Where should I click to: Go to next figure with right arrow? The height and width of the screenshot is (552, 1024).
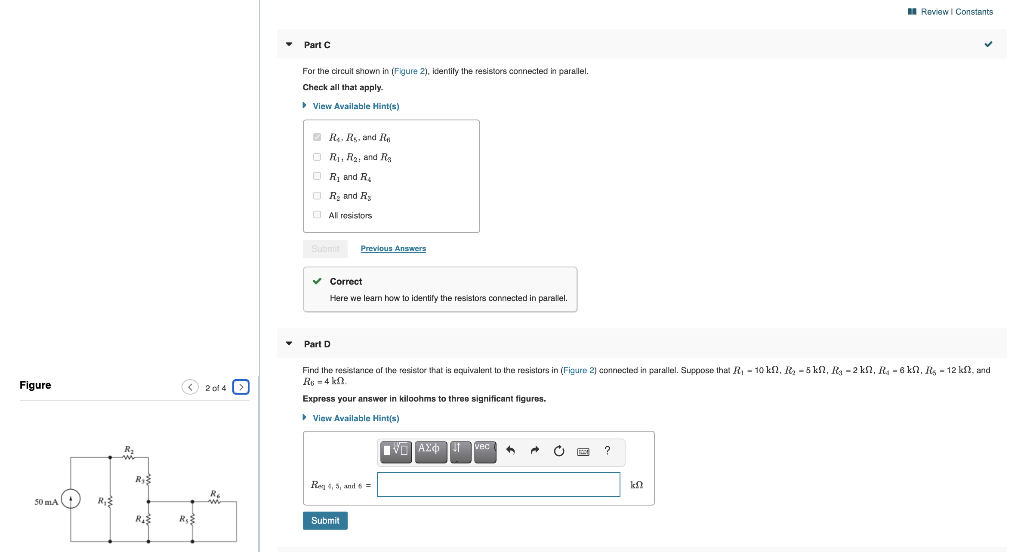[241, 387]
